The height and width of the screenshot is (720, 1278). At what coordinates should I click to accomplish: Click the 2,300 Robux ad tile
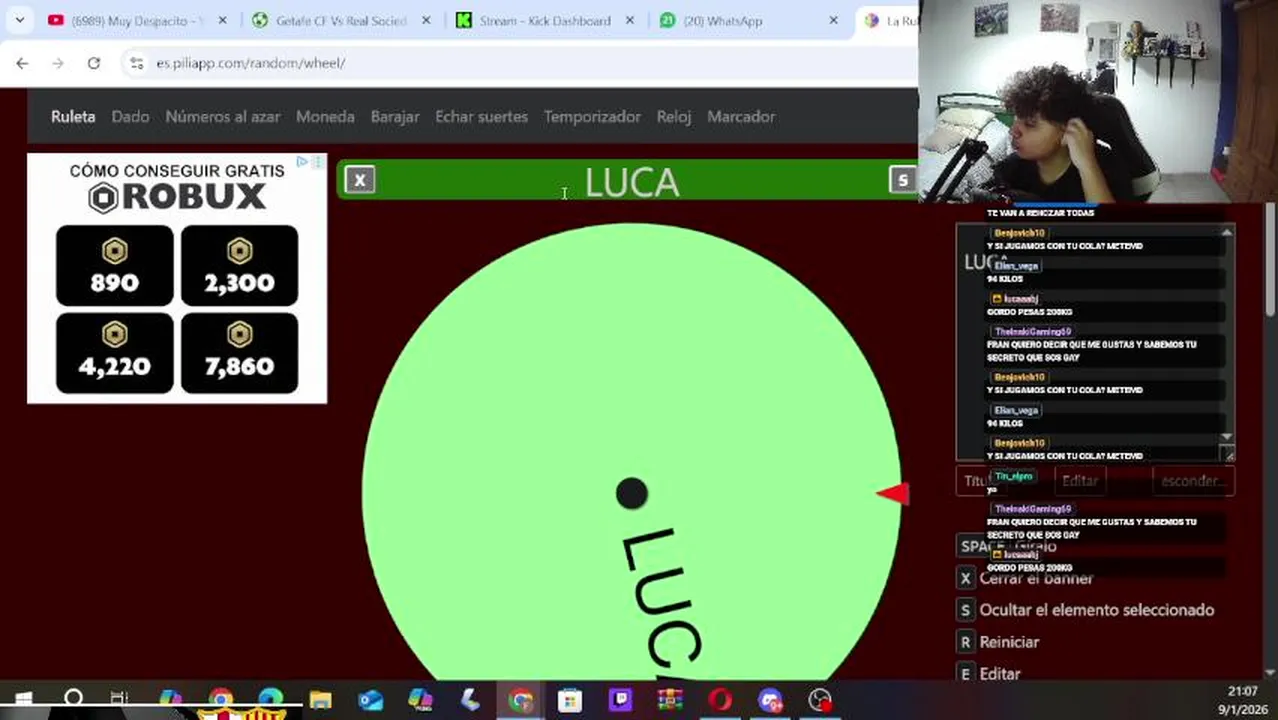[x=239, y=265]
